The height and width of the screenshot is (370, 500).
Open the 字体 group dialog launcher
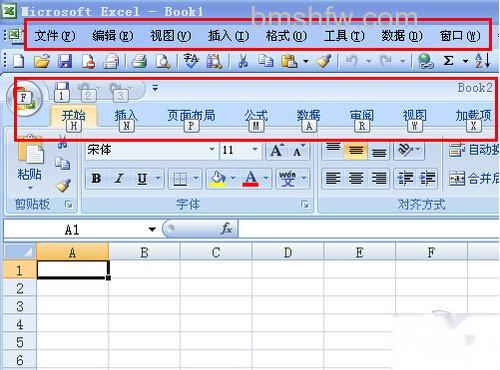click(x=305, y=204)
